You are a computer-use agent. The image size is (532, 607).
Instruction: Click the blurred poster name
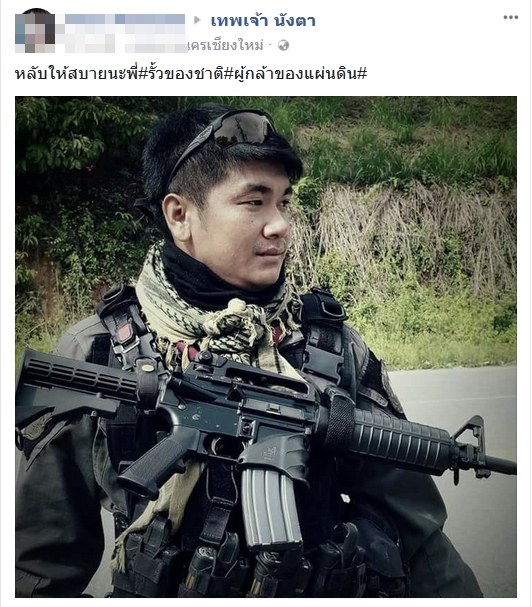coord(125,19)
